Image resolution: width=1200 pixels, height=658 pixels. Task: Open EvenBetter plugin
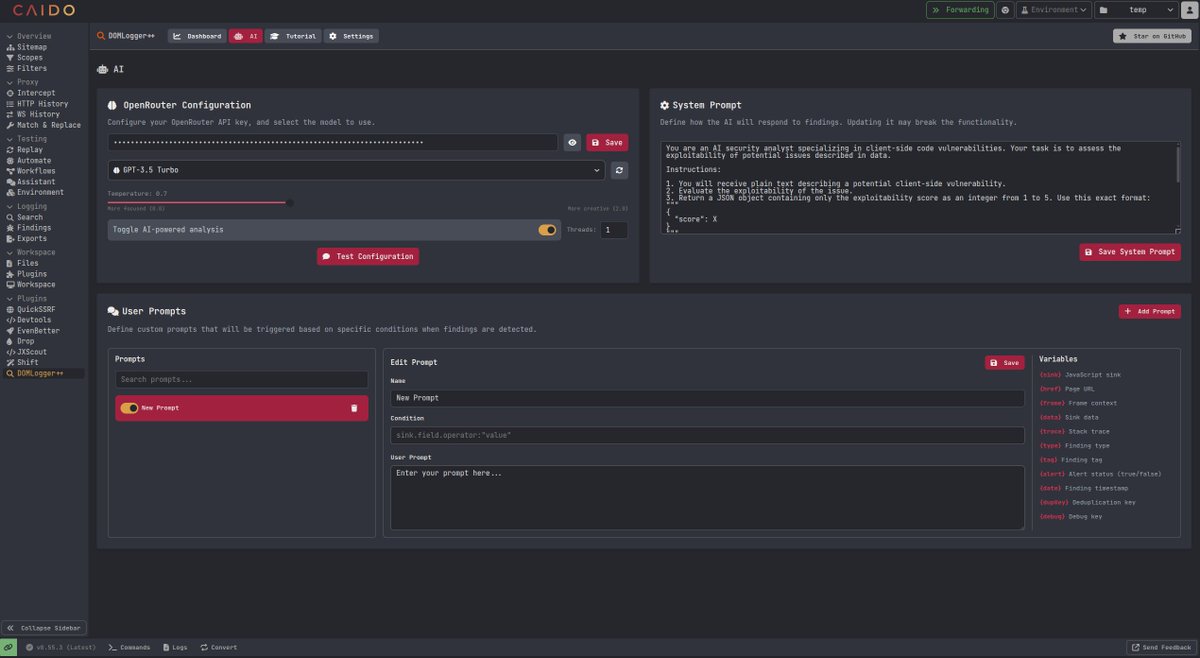pyautogui.click(x=38, y=330)
